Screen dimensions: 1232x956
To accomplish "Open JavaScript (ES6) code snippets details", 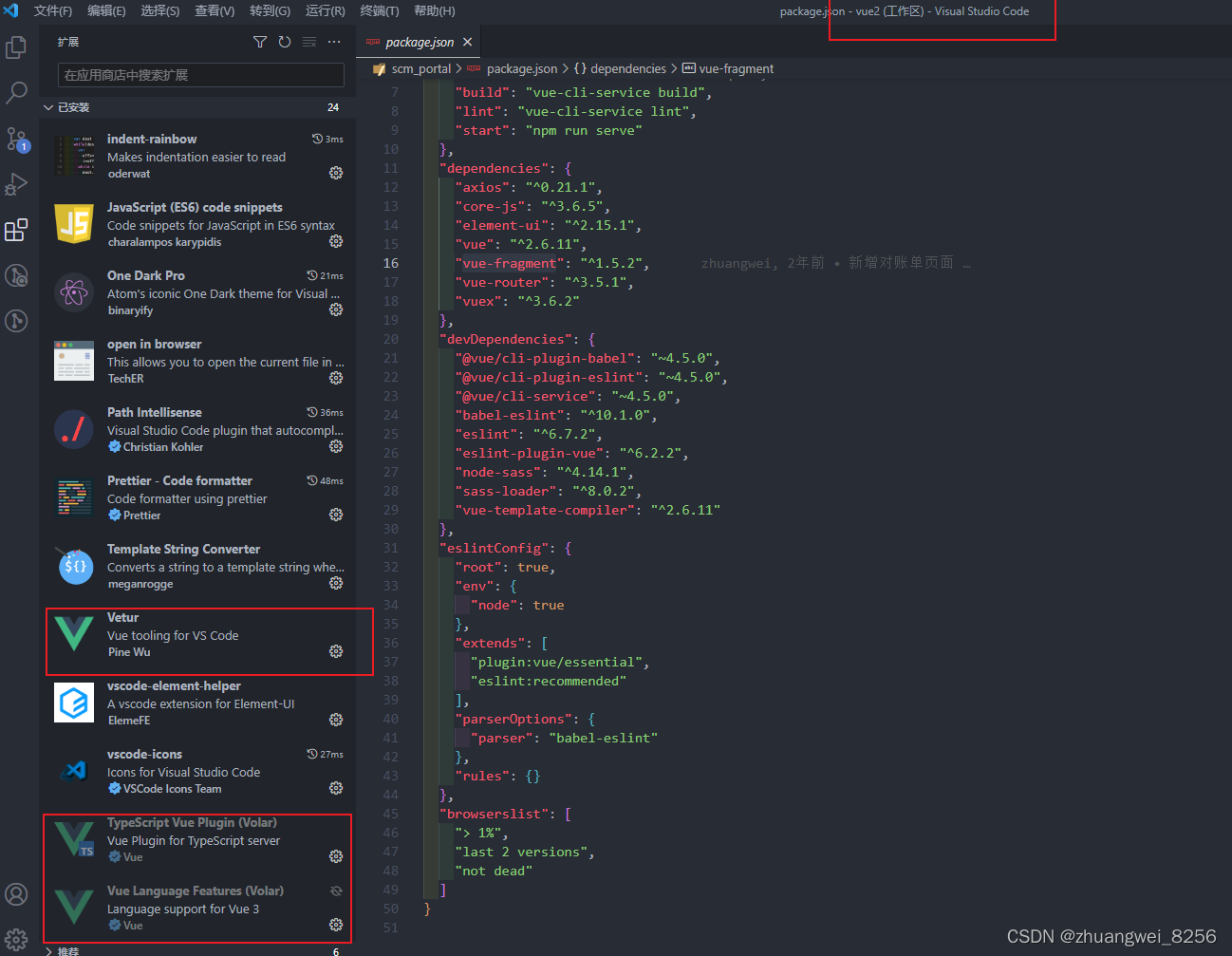I will [197, 224].
